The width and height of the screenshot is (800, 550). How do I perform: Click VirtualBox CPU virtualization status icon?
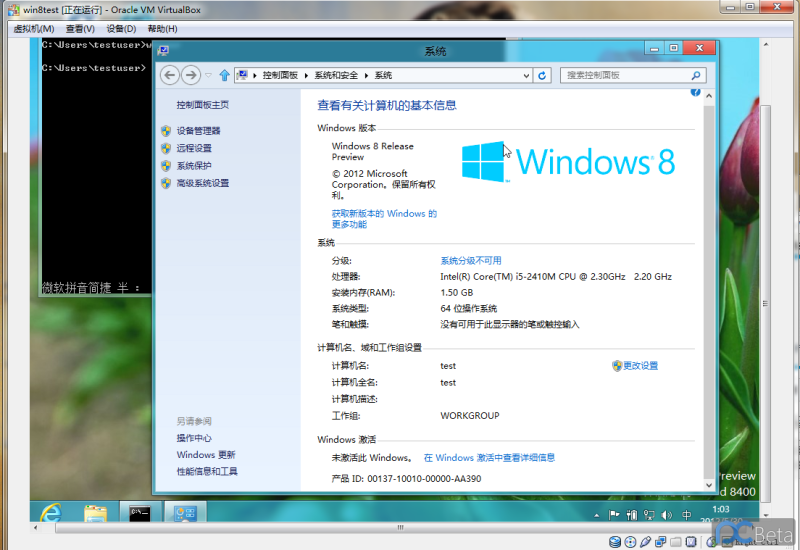tap(691, 542)
